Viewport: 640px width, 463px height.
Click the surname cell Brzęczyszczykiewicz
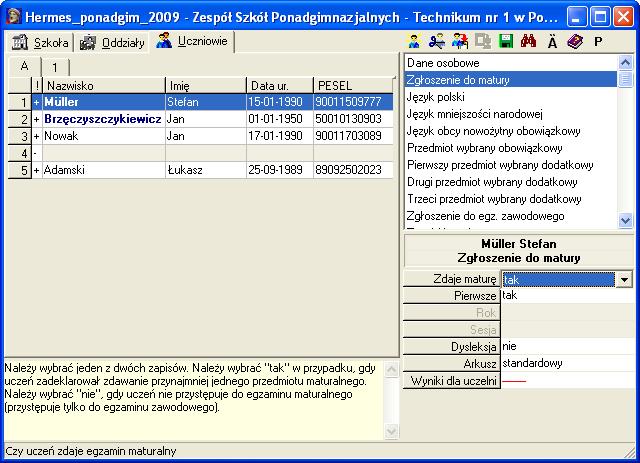click(104, 119)
